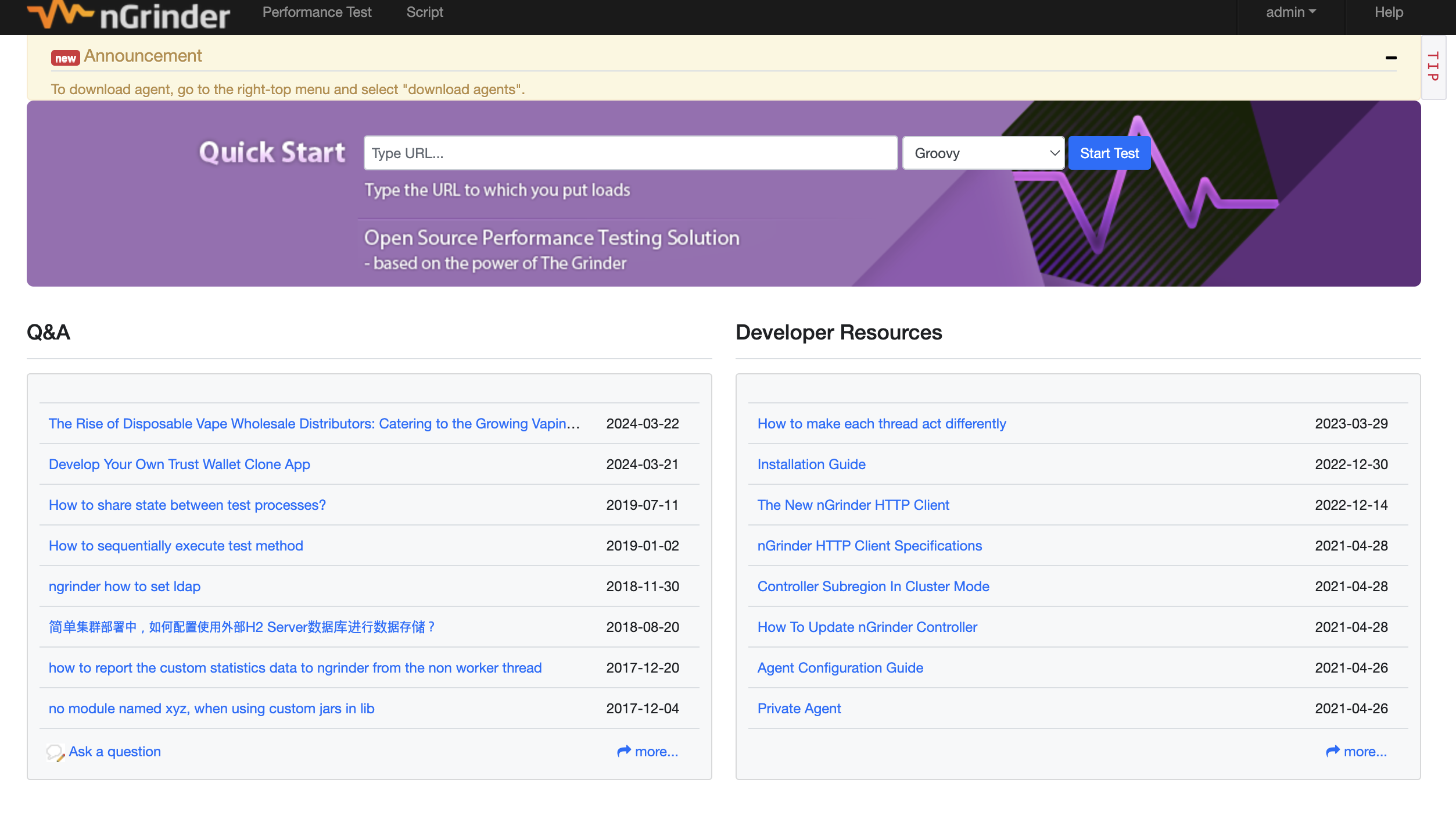
Task: Open the Installation Guide link
Action: coord(811,464)
